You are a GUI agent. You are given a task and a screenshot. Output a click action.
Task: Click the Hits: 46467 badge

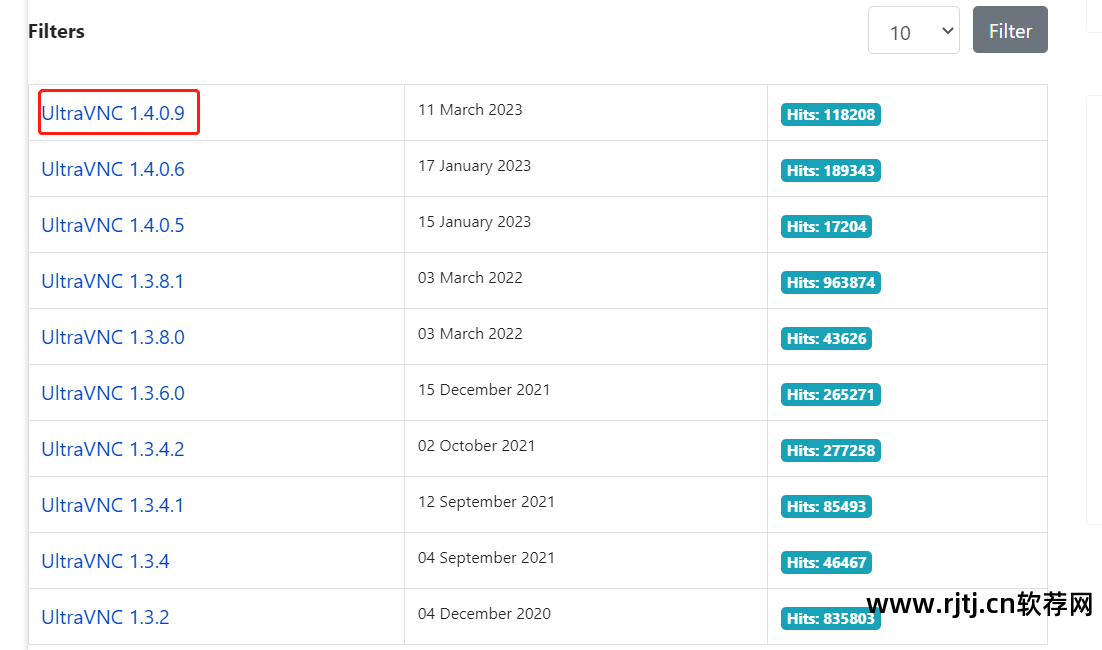826,562
